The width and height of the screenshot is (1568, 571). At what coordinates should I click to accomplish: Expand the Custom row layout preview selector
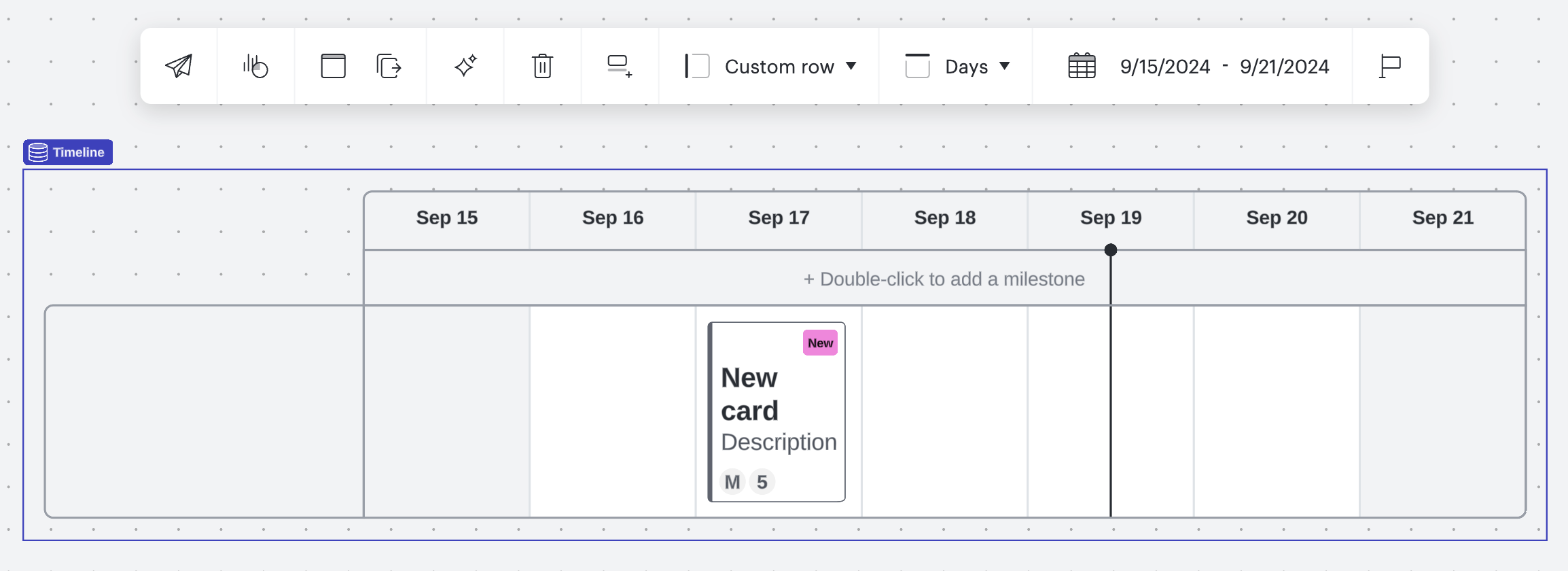click(x=698, y=66)
